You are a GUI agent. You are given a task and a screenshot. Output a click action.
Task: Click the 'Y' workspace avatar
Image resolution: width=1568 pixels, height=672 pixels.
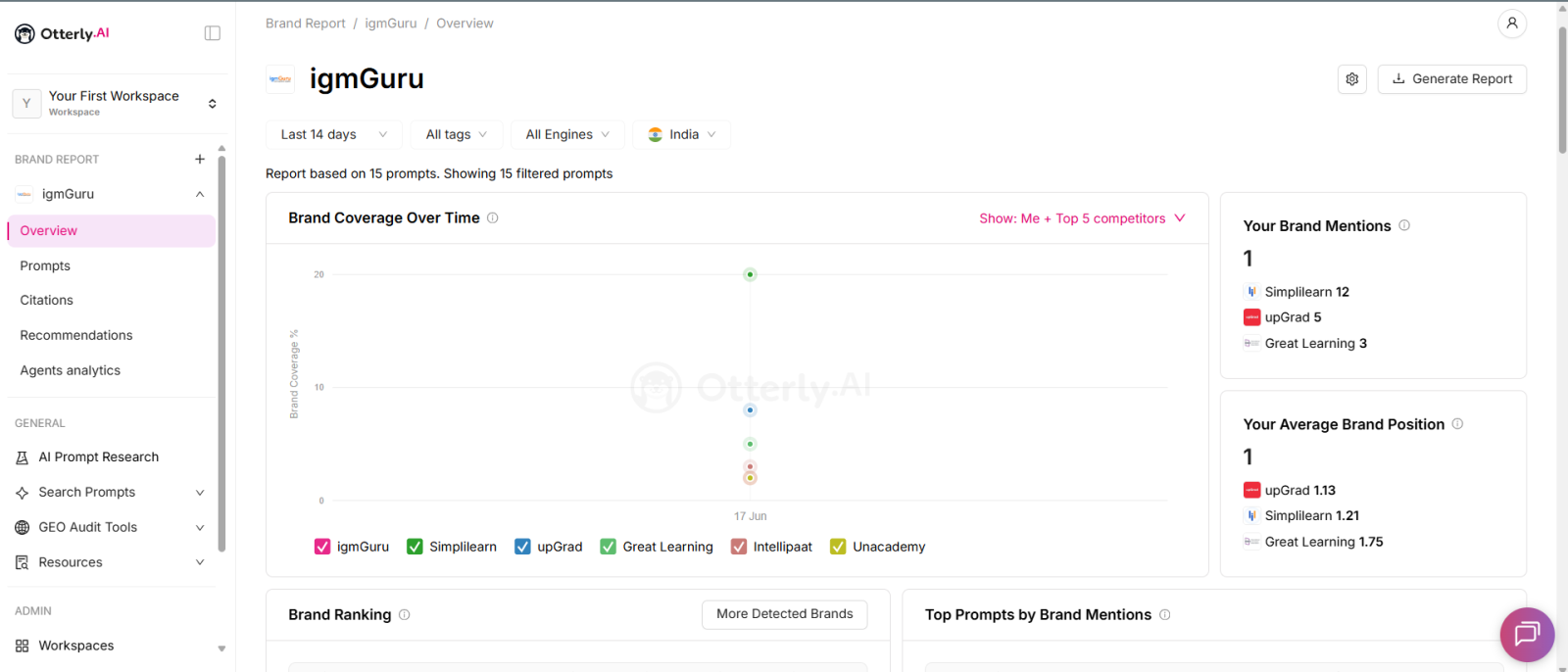click(x=26, y=103)
